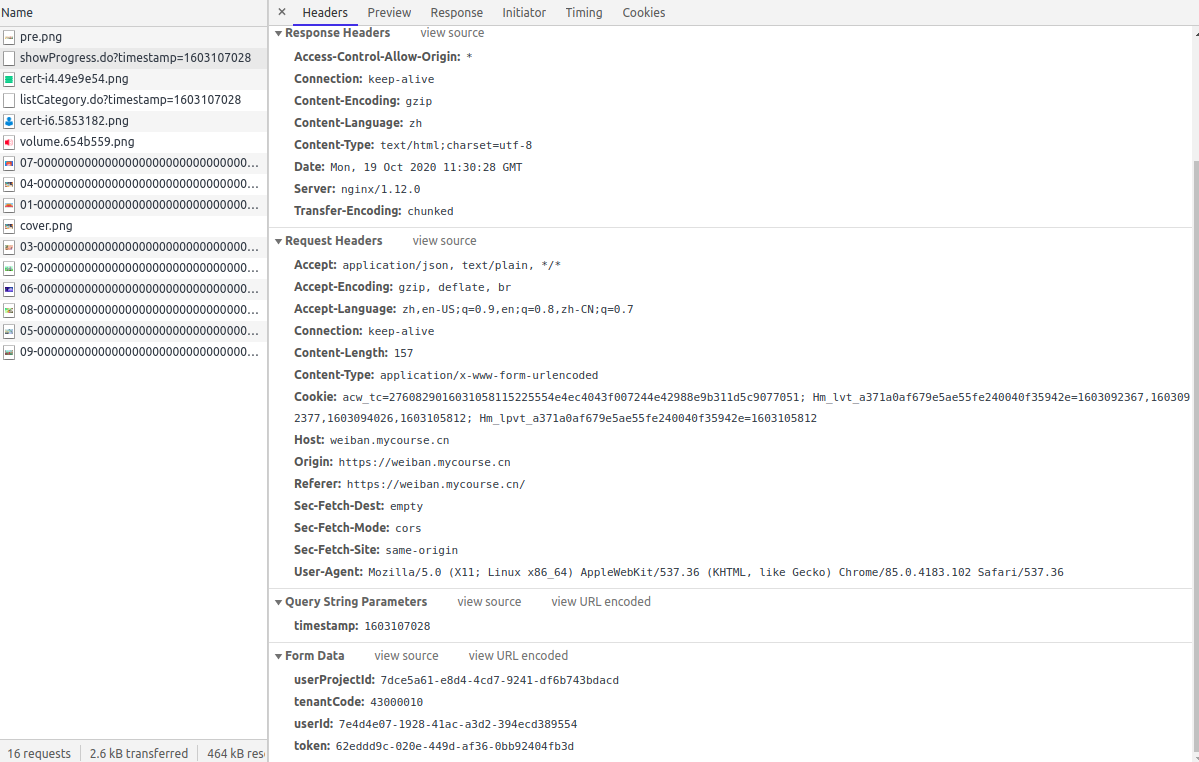This screenshot has height=762, width=1199.
Task: Collapse the Response Headers section
Action: [x=278, y=32]
